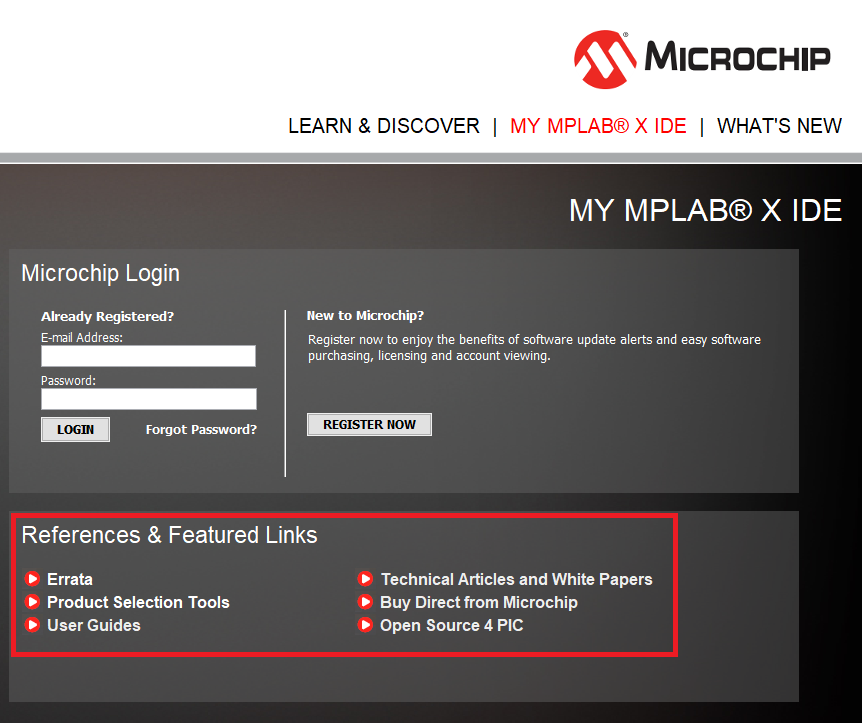
Task: Select the My MPLAB X IDE tab
Action: click(598, 126)
